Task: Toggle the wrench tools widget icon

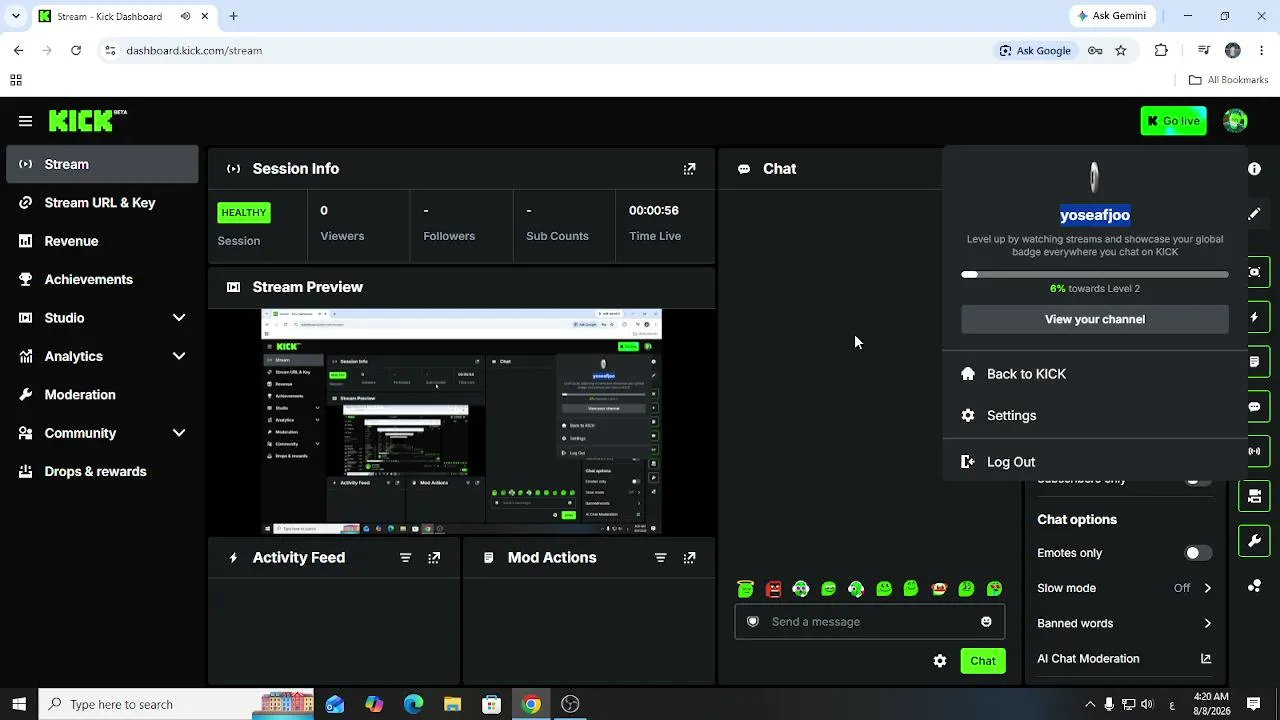Action: point(1254,541)
